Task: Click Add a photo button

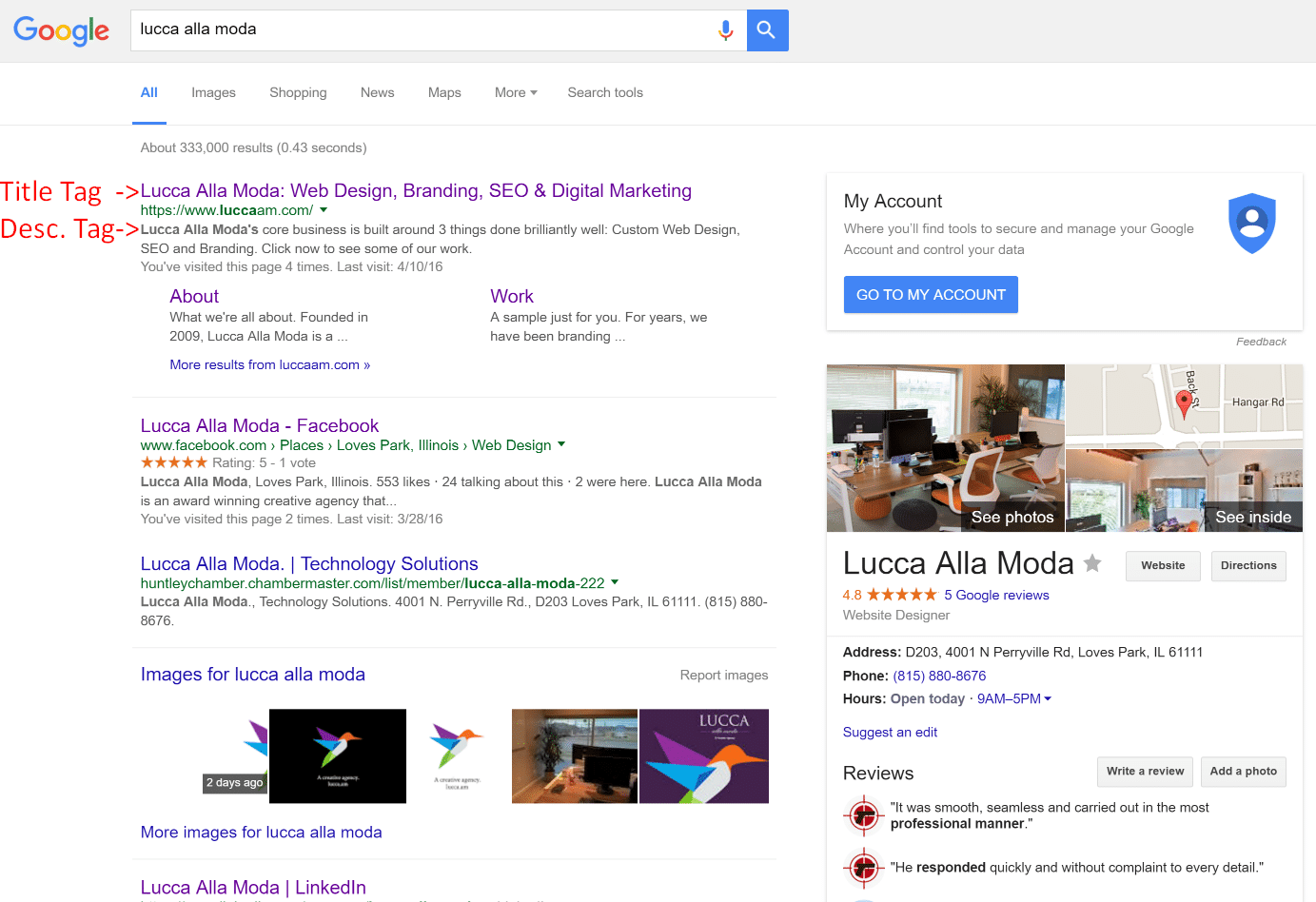Action: coord(1244,772)
